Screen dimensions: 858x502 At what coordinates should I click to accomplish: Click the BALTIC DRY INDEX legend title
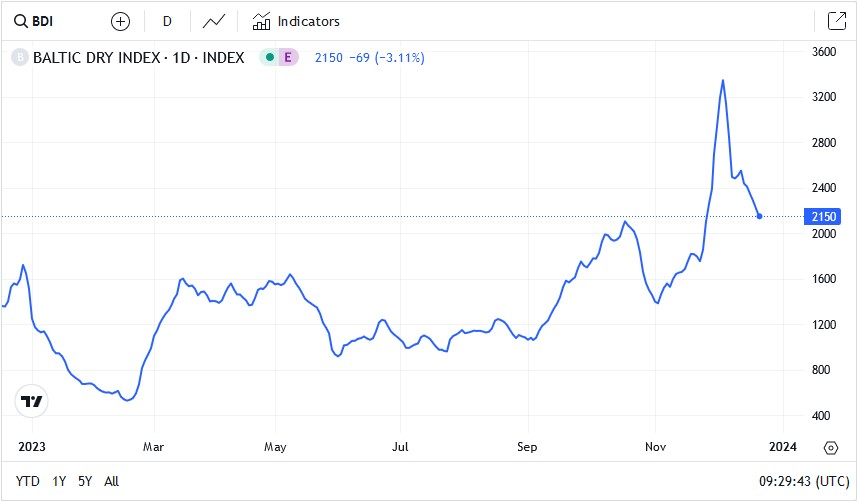138,58
